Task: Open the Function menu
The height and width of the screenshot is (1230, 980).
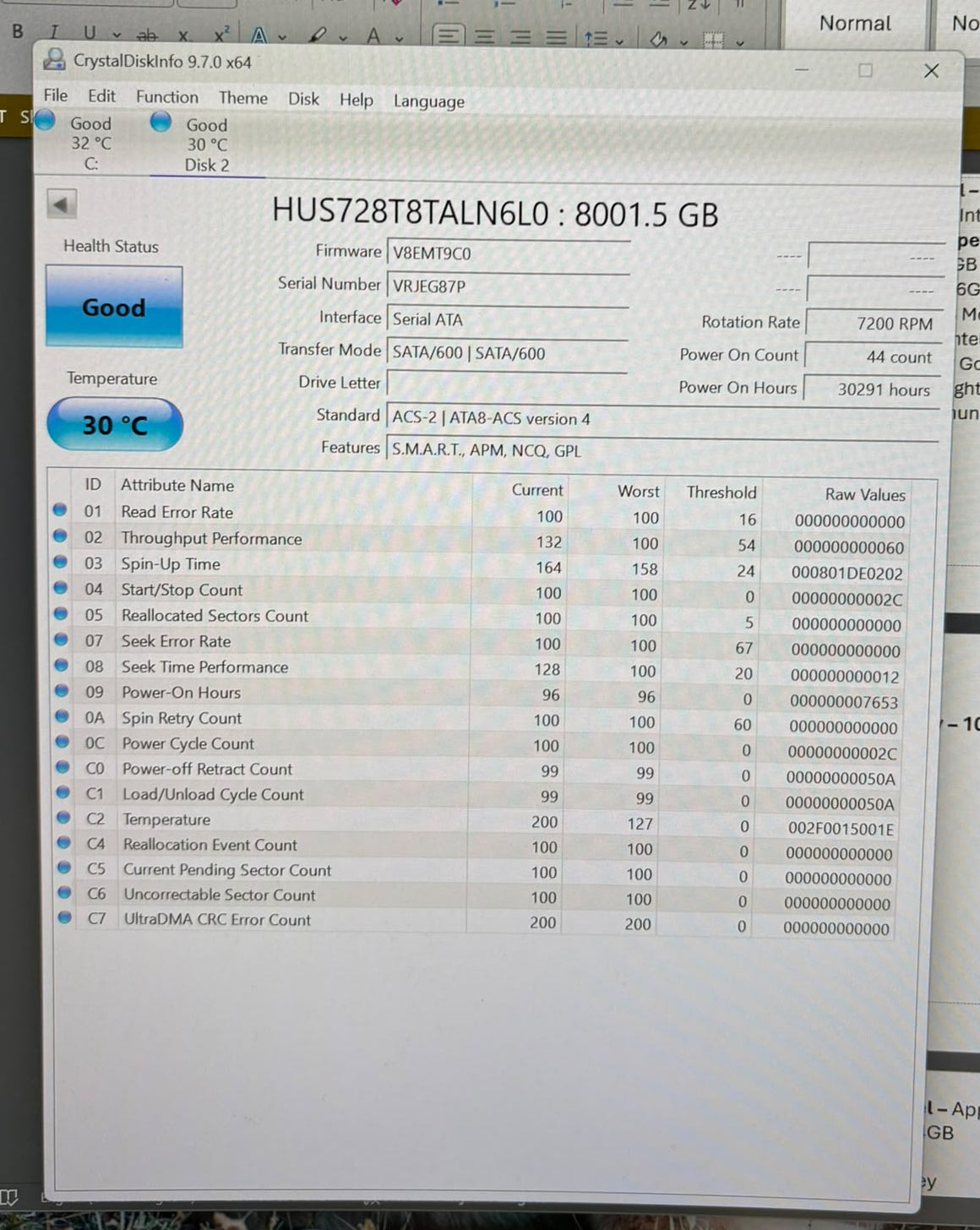Action: click(166, 97)
